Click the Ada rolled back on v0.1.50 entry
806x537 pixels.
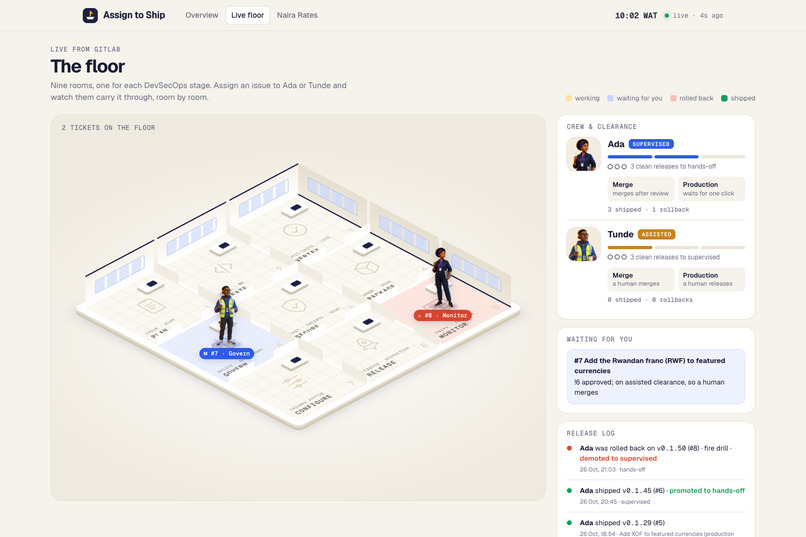pyautogui.click(x=656, y=458)
